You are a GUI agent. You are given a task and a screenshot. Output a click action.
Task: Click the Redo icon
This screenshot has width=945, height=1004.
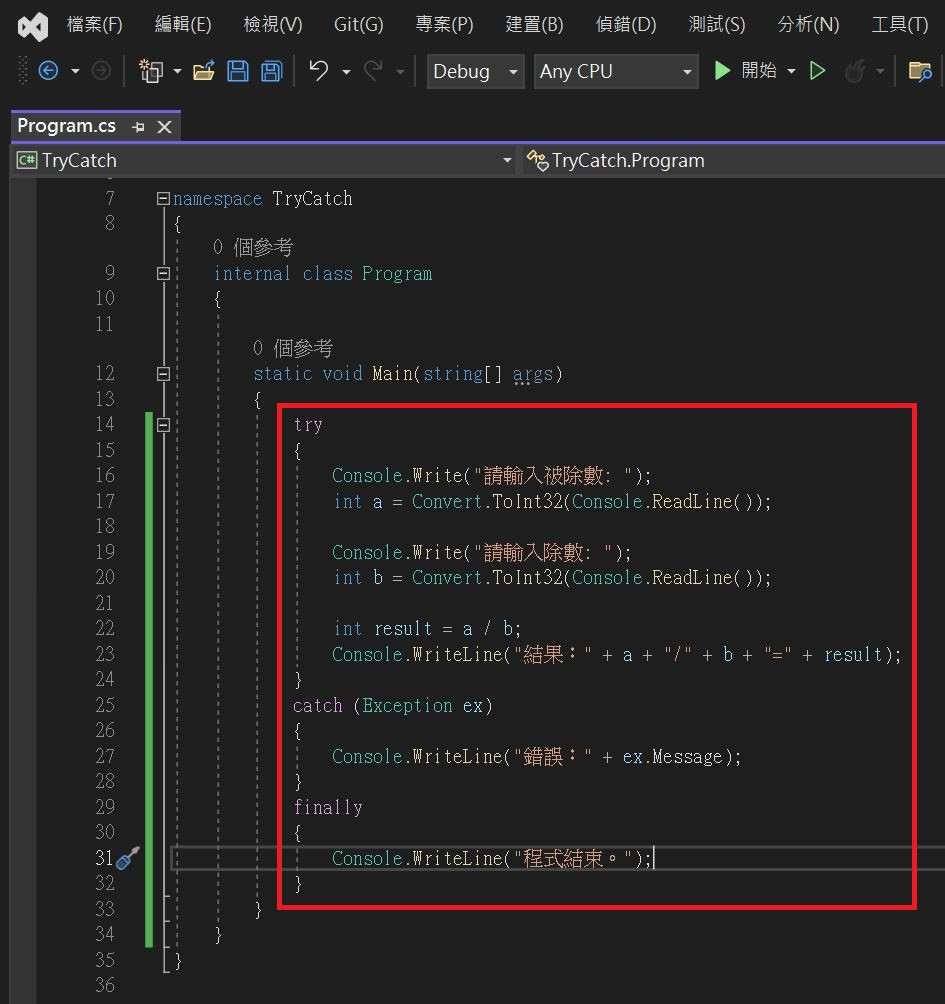[x=373, y=70]
